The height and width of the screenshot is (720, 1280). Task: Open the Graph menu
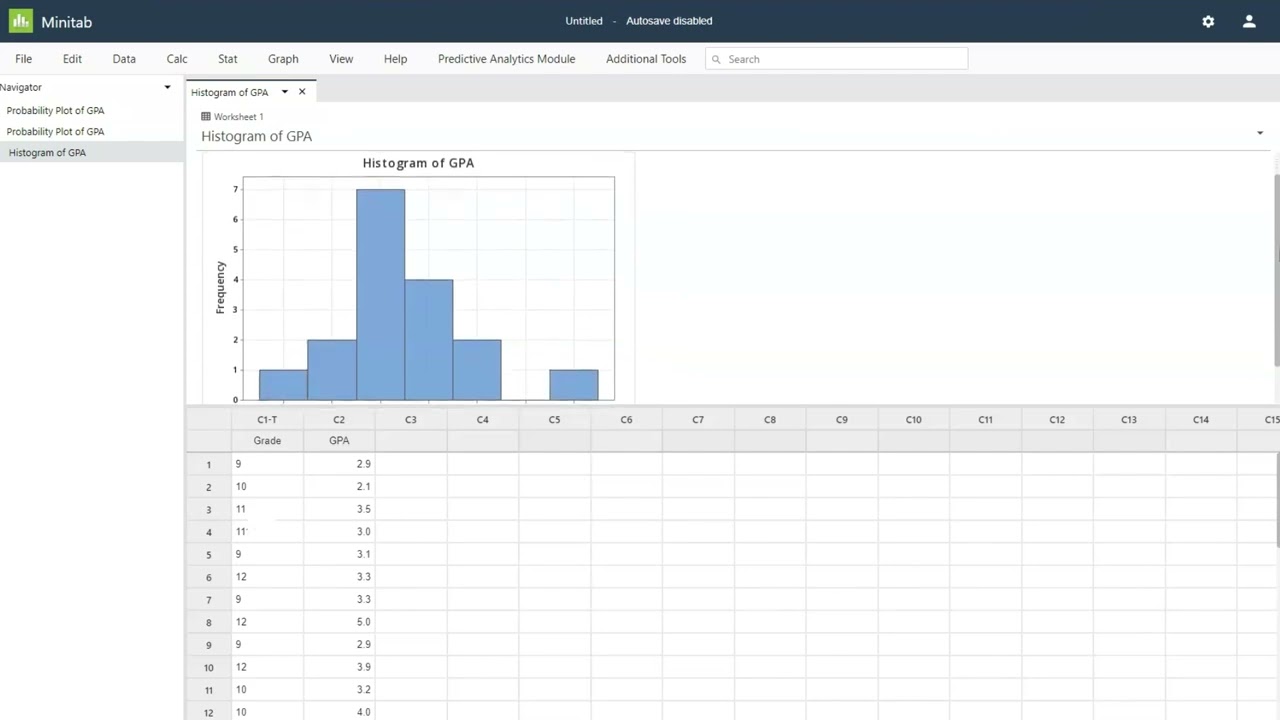283,59
